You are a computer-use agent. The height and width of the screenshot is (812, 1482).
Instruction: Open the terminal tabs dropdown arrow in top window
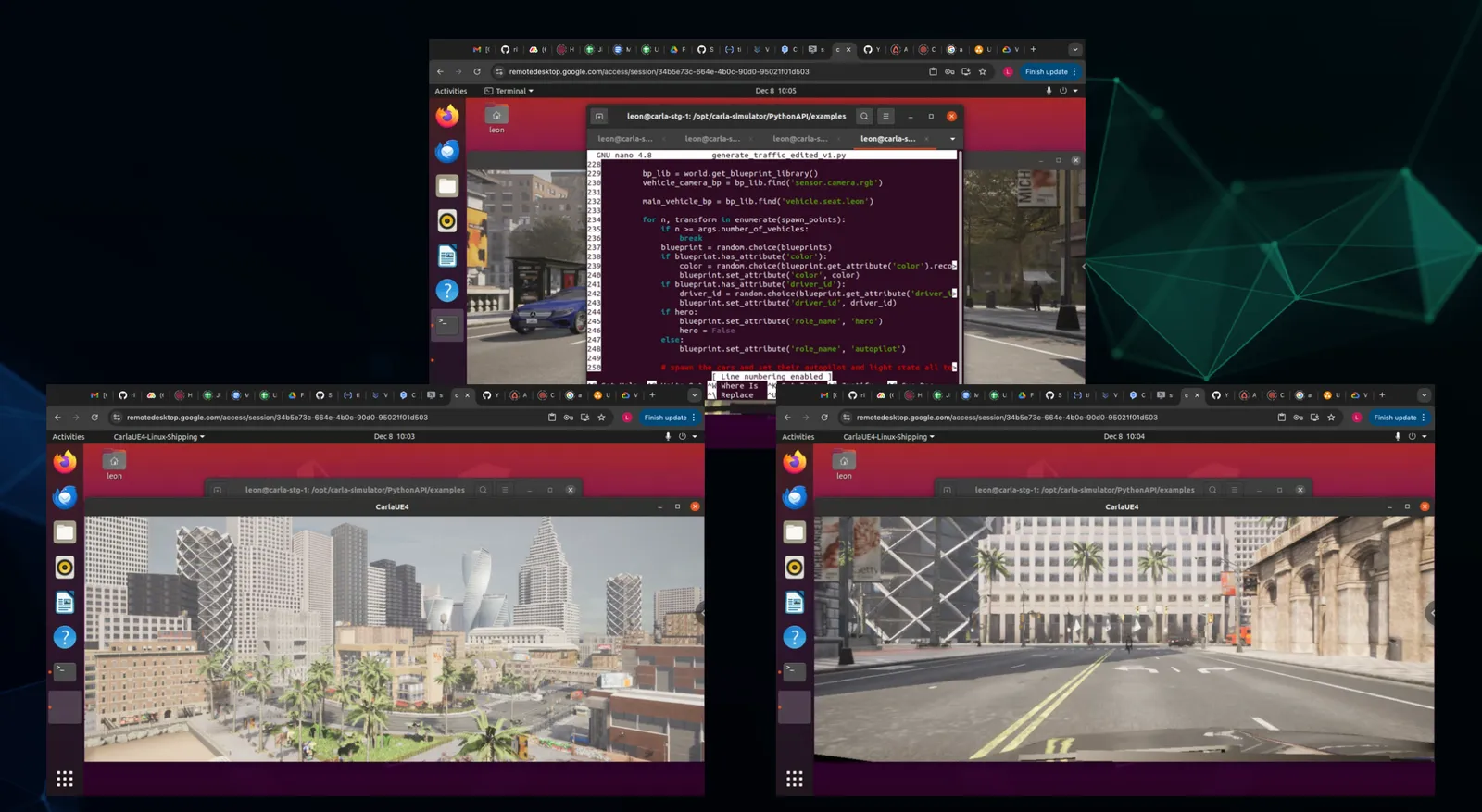[952, 139]
